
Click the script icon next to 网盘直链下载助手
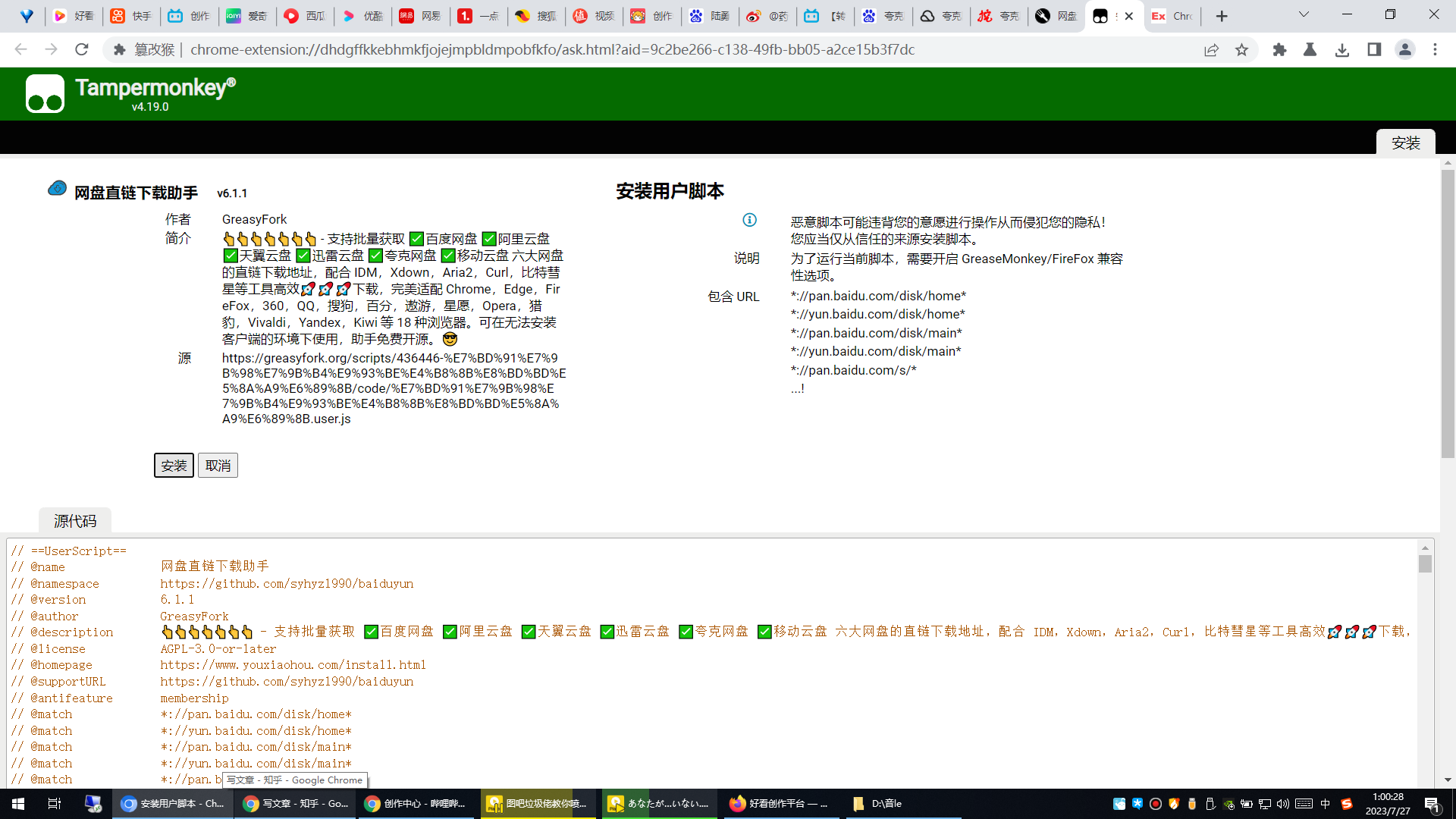tap(57, 188)
